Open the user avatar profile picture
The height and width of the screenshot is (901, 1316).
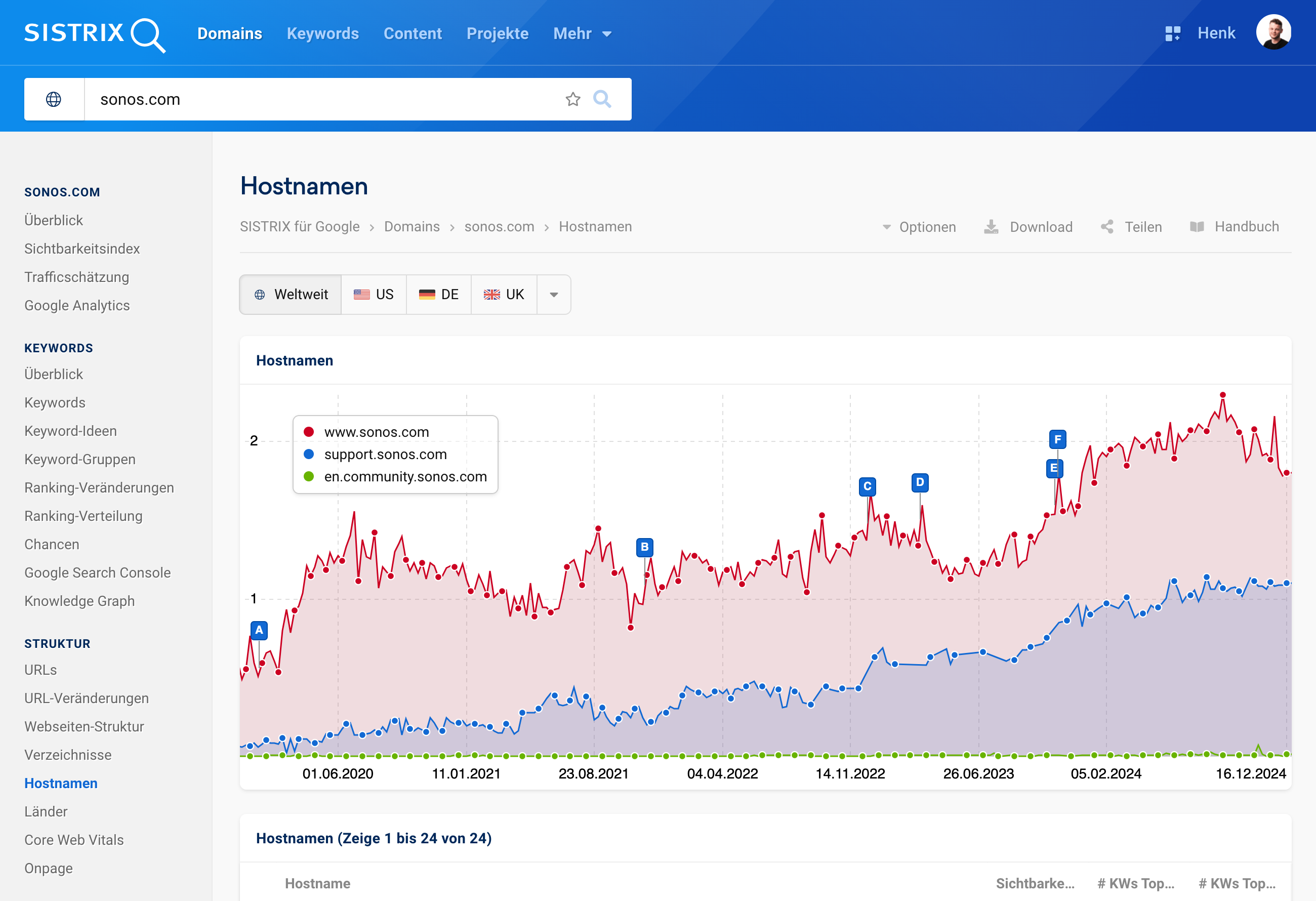pos(1273,32)
